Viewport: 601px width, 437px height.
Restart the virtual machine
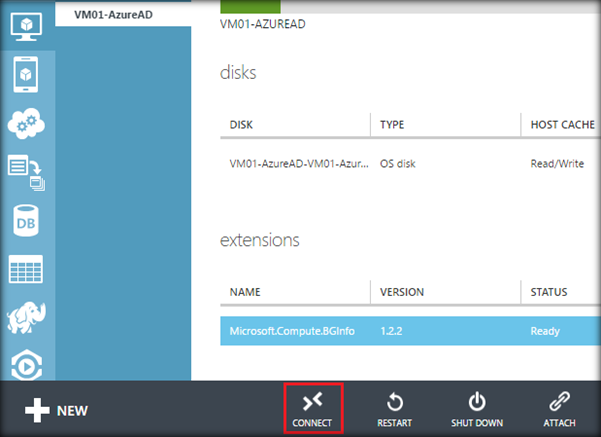[394, 409]
